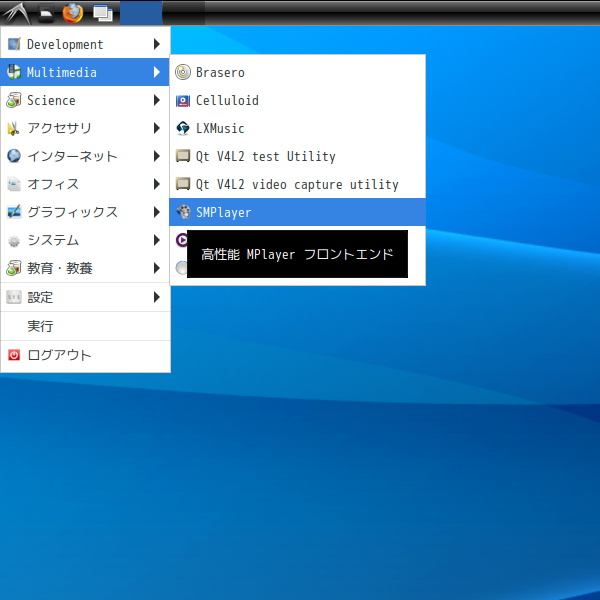Viewport: 600px width, 600px height.
Task: Launch file manager from panel
Action: point(46,13)
